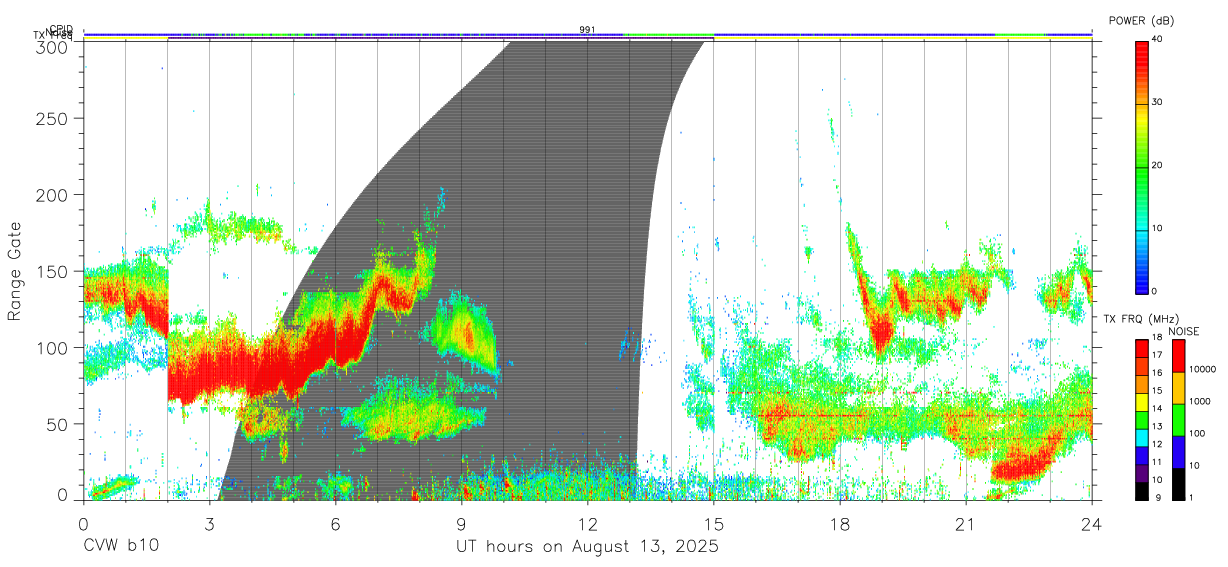The width and height of the screenshot is (1228, 567).
Task: Click the 'CVW b10' radar label
Action: coord(121,547)
